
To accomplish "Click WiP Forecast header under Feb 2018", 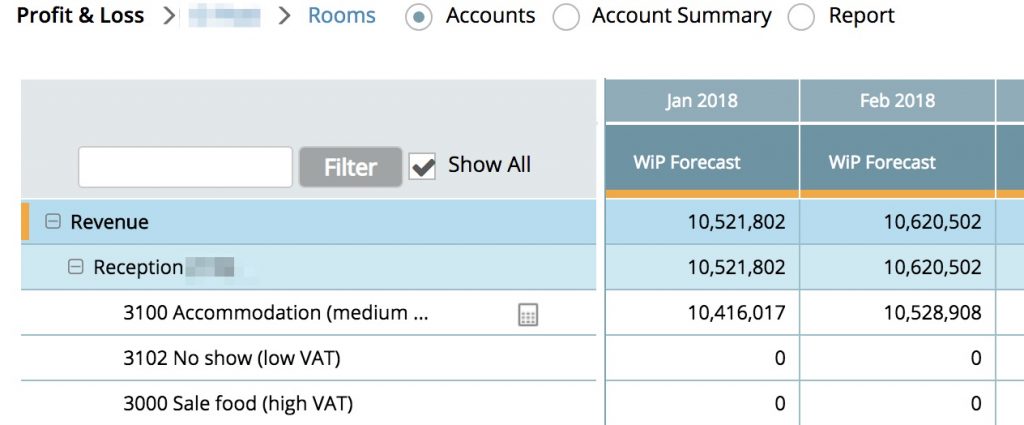I will [882, 162].
